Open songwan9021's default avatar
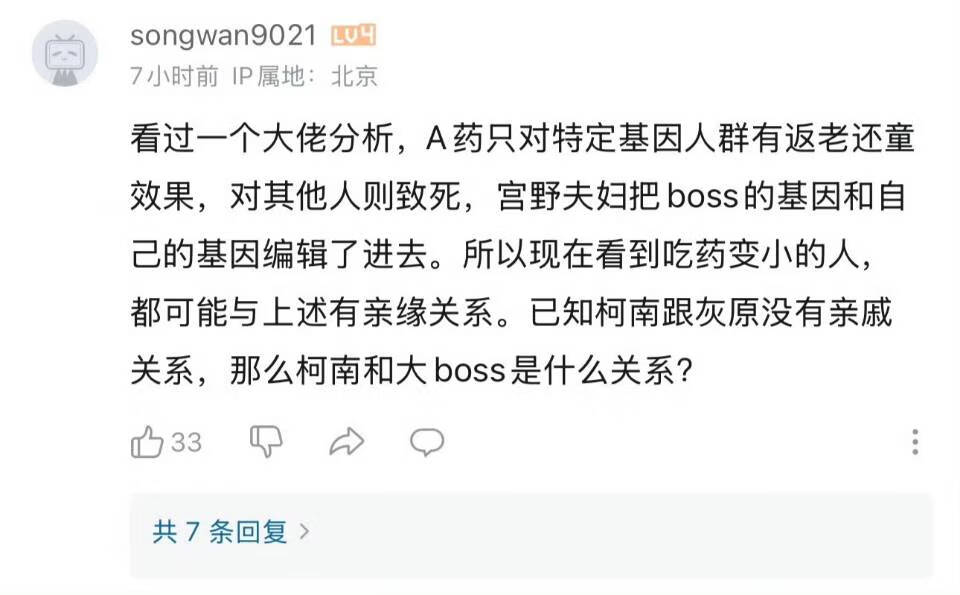960x595 pixels. point(65,54)
